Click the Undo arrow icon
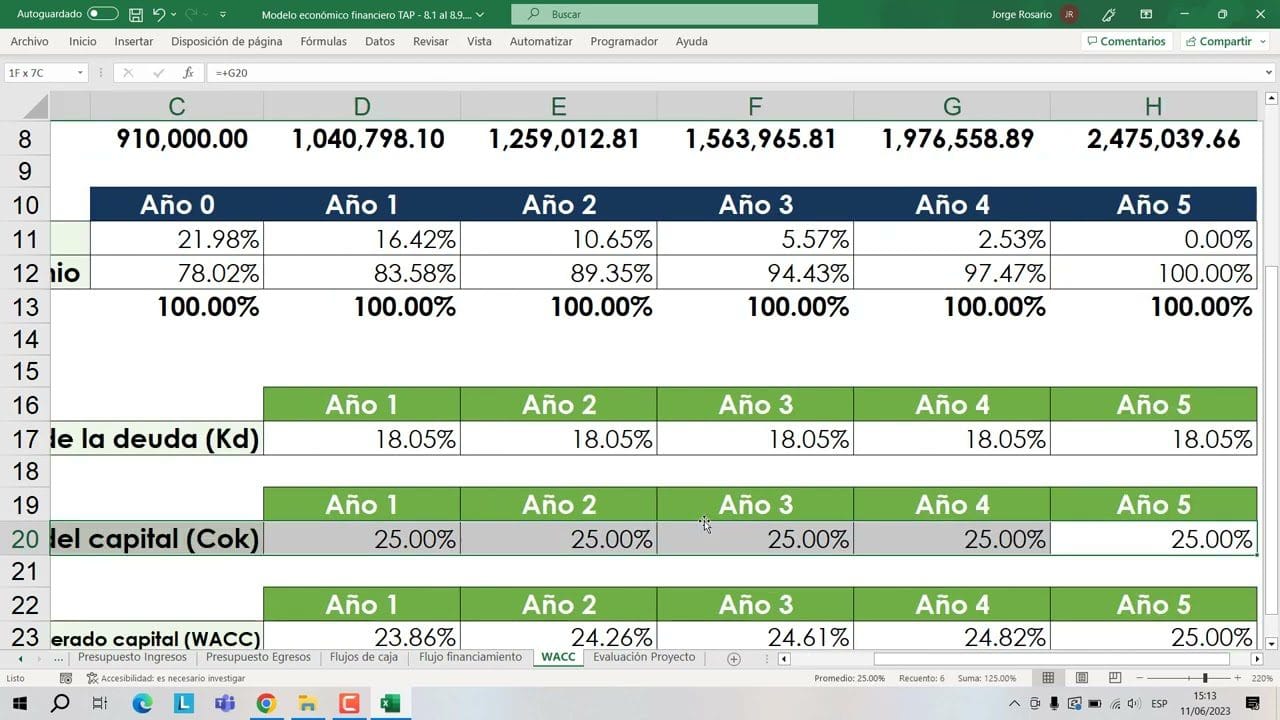The image size is (1280, 720). 160,15
